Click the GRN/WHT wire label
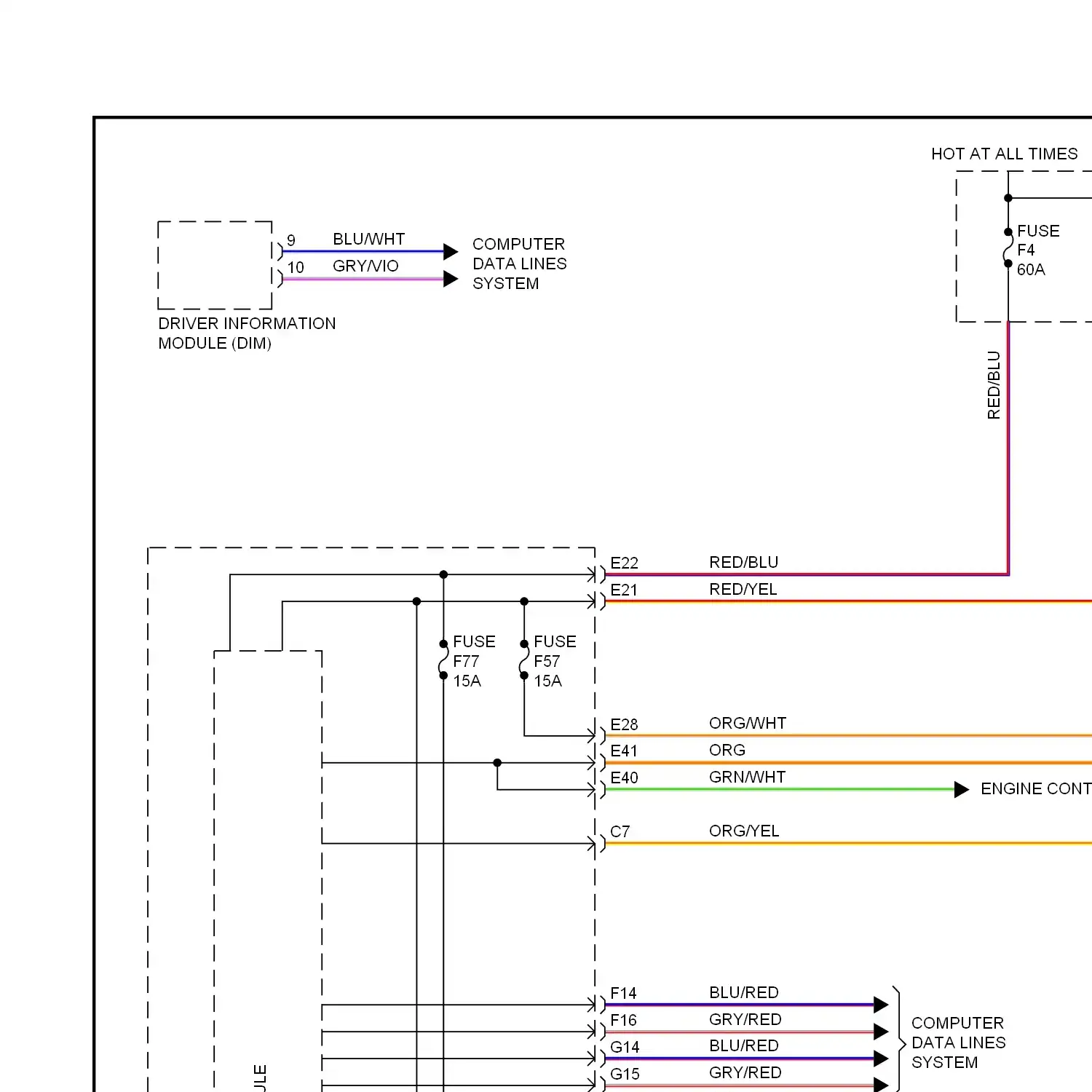 click(747, 778)
